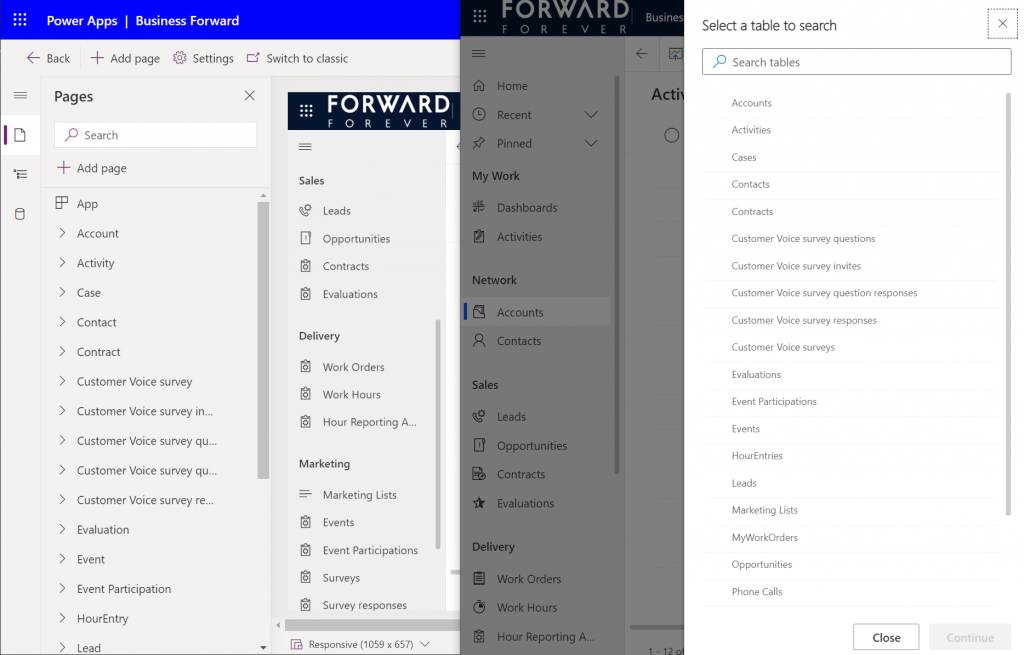This screenshot has height=655, width=1024.
Task: Click the preview canvas hamburger icon
Action: (x=305, y=146)
